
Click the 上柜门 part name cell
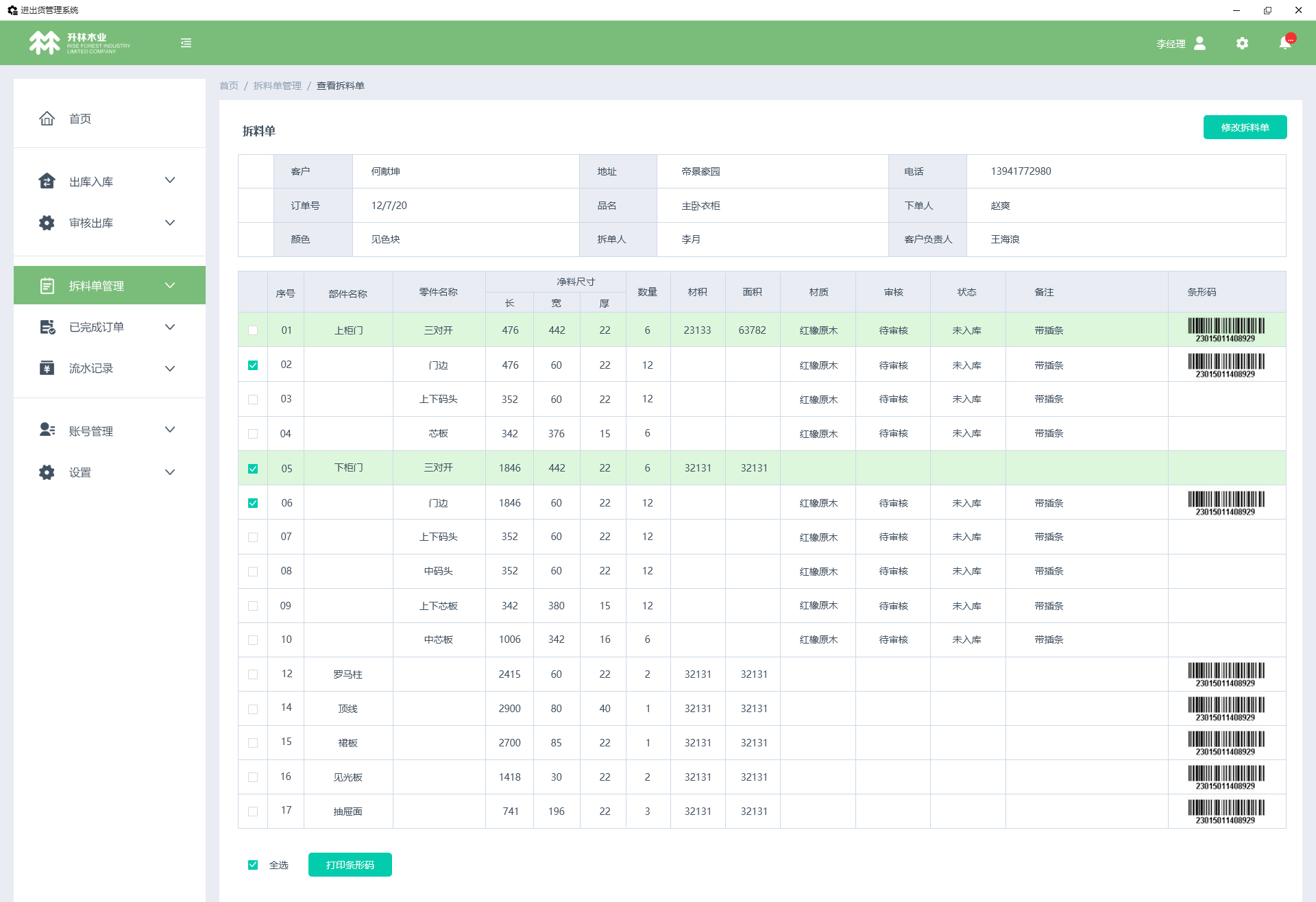(348, 330)
